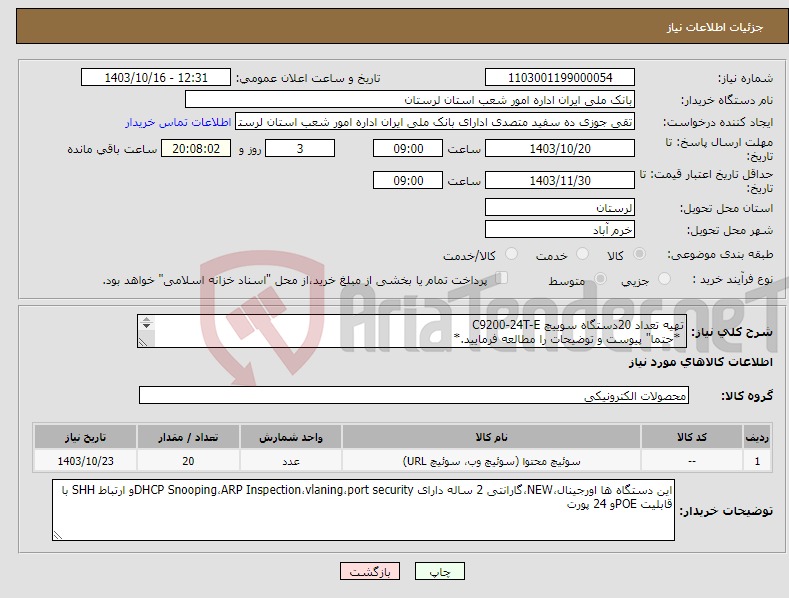789x598 pixels.
Task: Click resize handle of توضیحات خریدار textarea
Action: [x=58, y=535]
